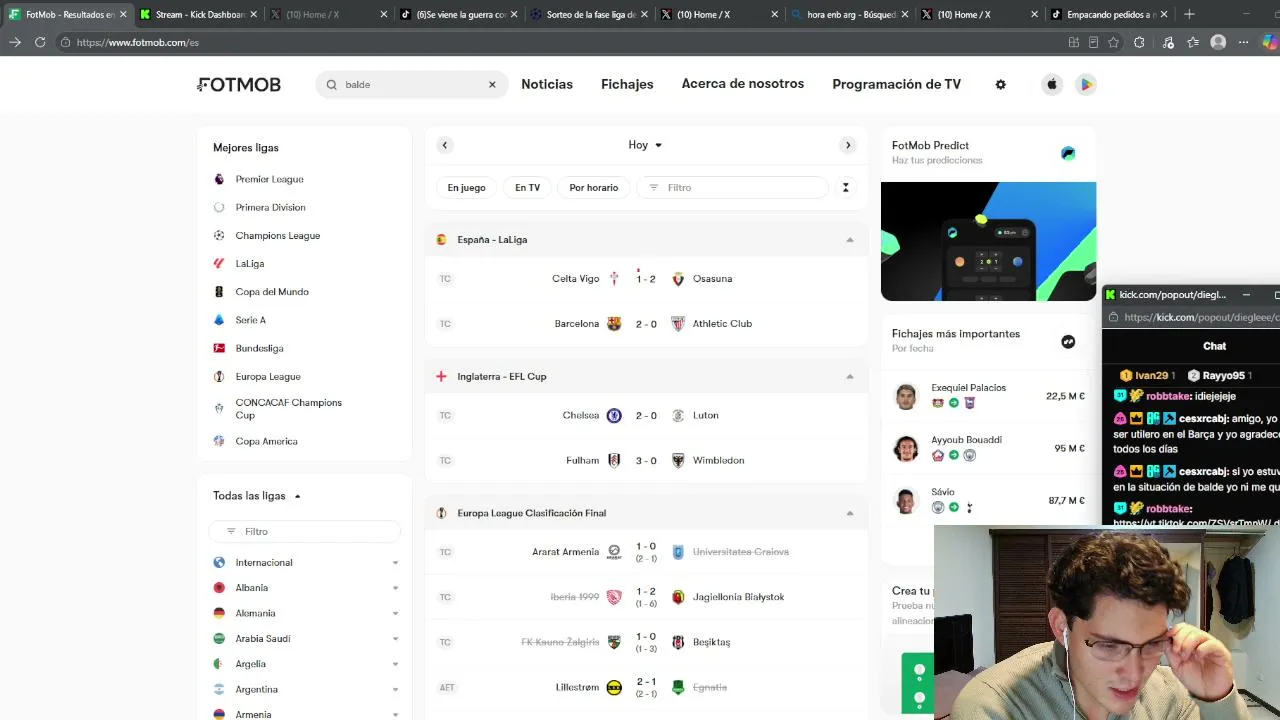
Task: Click the reader view icon in the address bar
Action: [1093, 42]
